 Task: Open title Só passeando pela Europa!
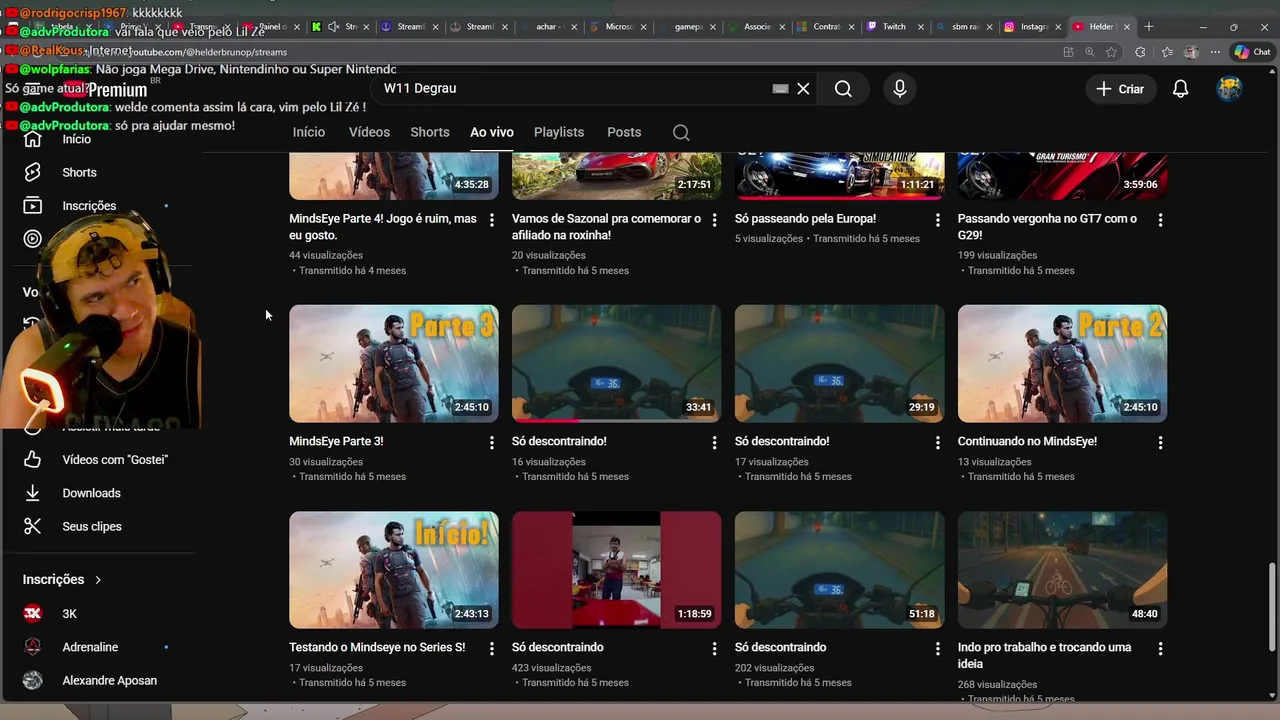[805, 219]
